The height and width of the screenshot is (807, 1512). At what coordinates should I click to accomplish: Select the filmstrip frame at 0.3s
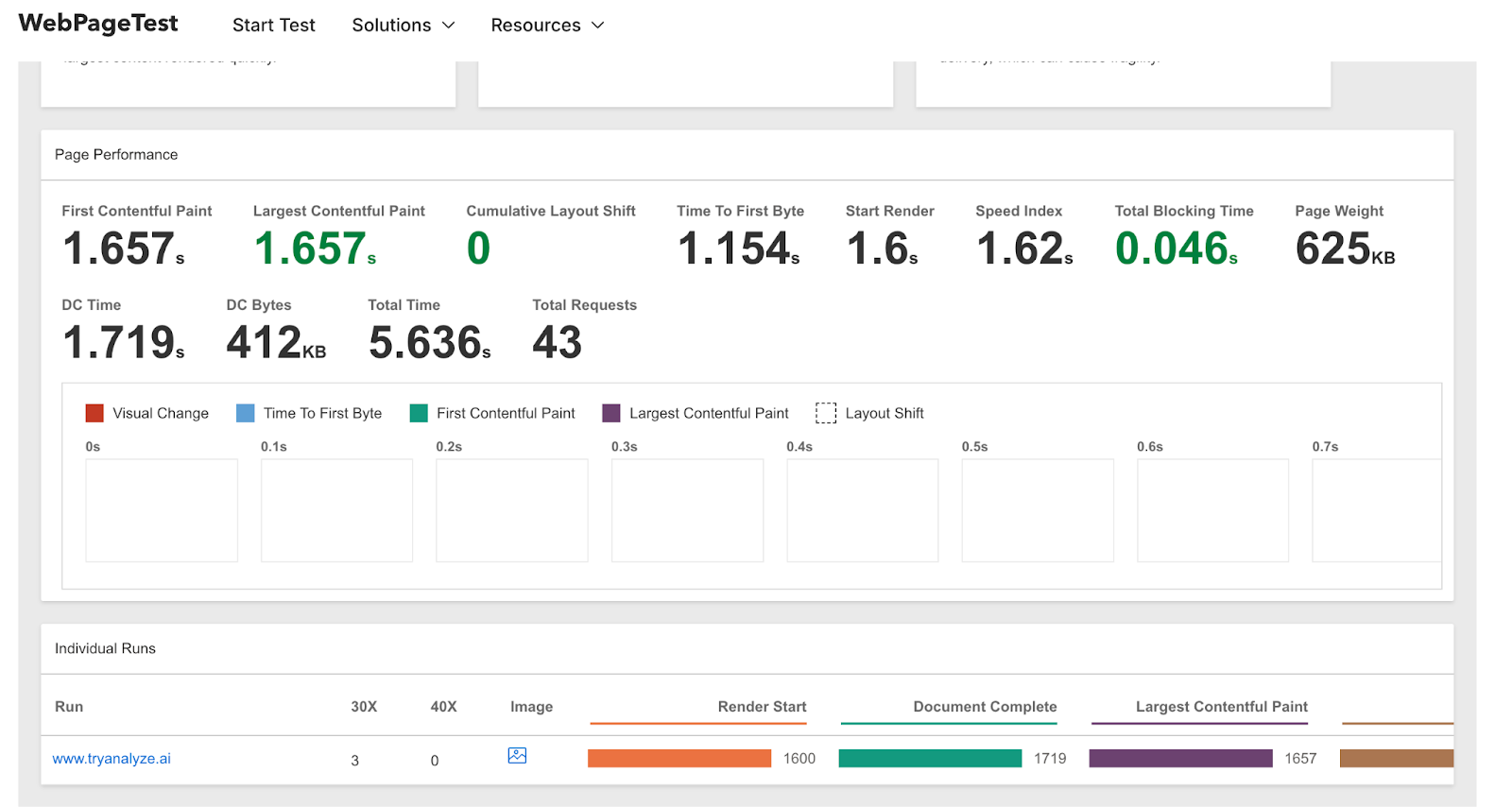click(x=687, y=510)
